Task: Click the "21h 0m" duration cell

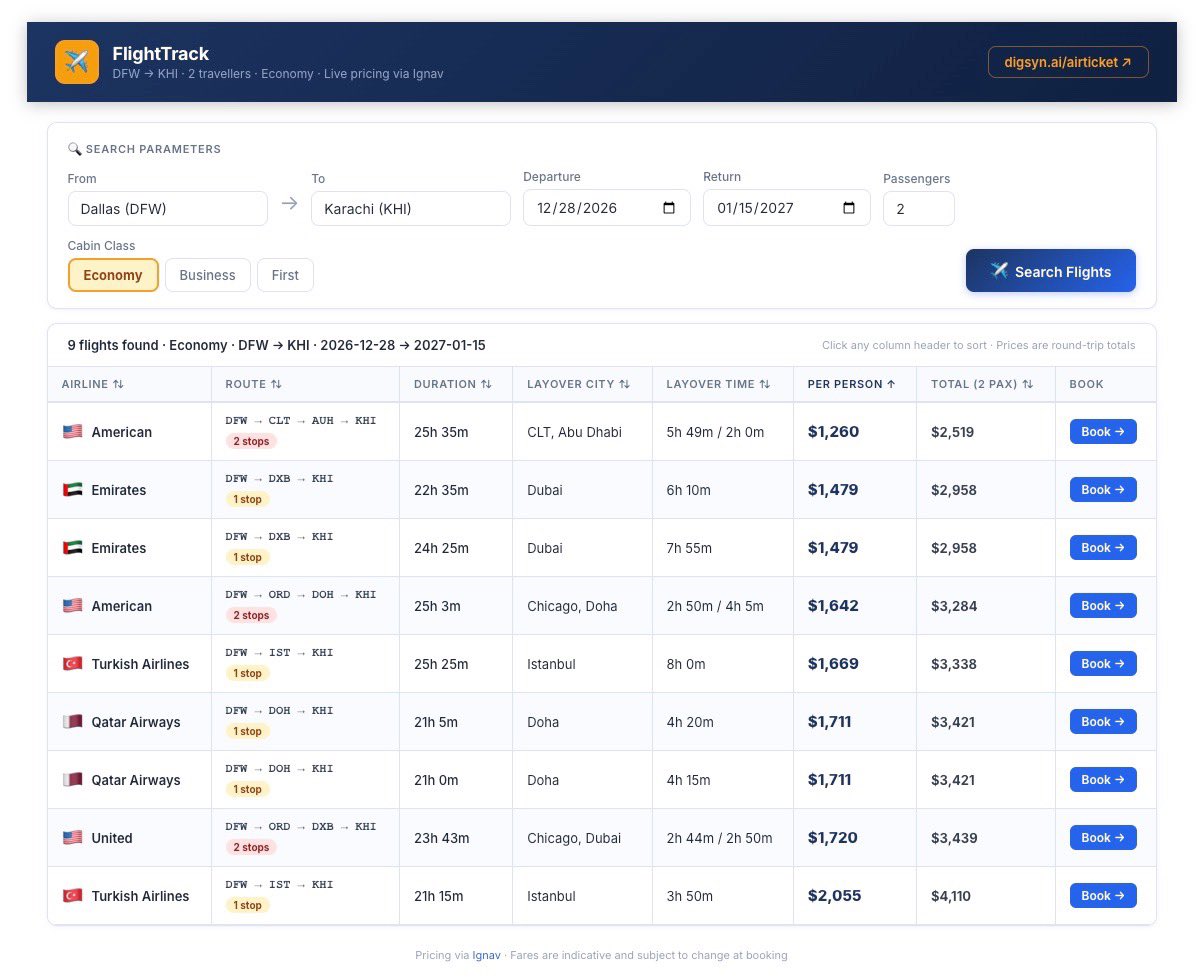Action: (x=436, y=779)
